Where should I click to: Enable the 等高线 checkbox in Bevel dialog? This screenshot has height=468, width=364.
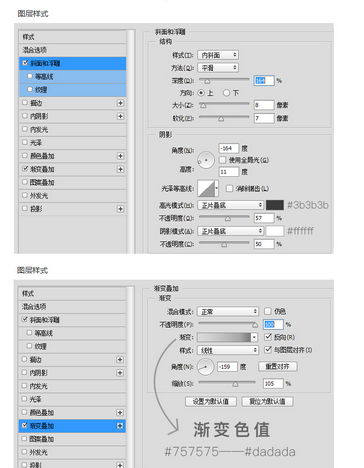pos(30,76)
